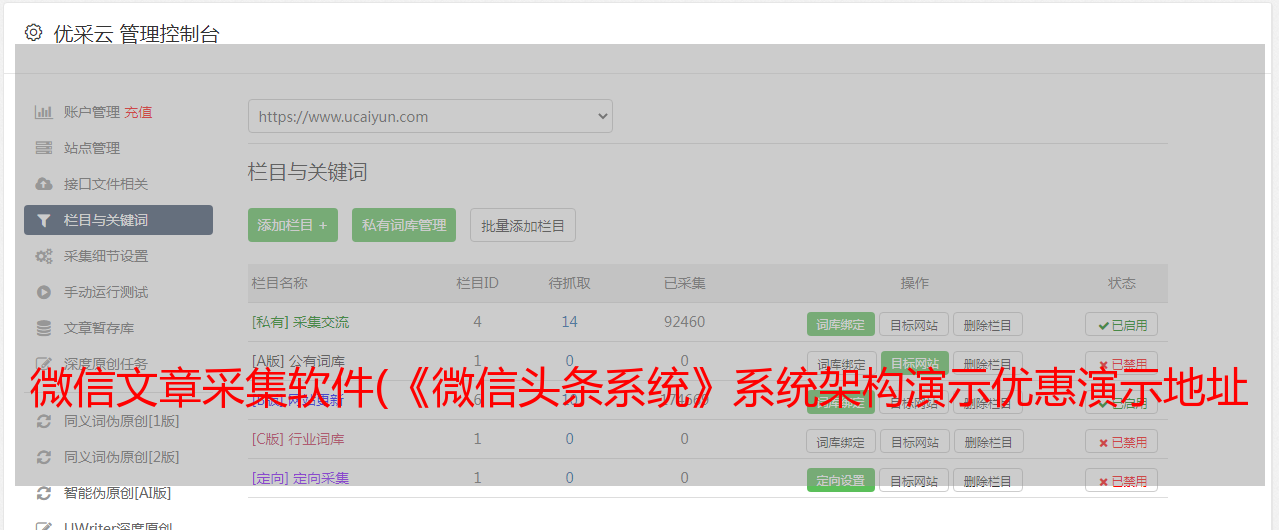1279x530 pixels.
Task: Click the gears icon beside 采集细节设置
Action: pos(44,256)
